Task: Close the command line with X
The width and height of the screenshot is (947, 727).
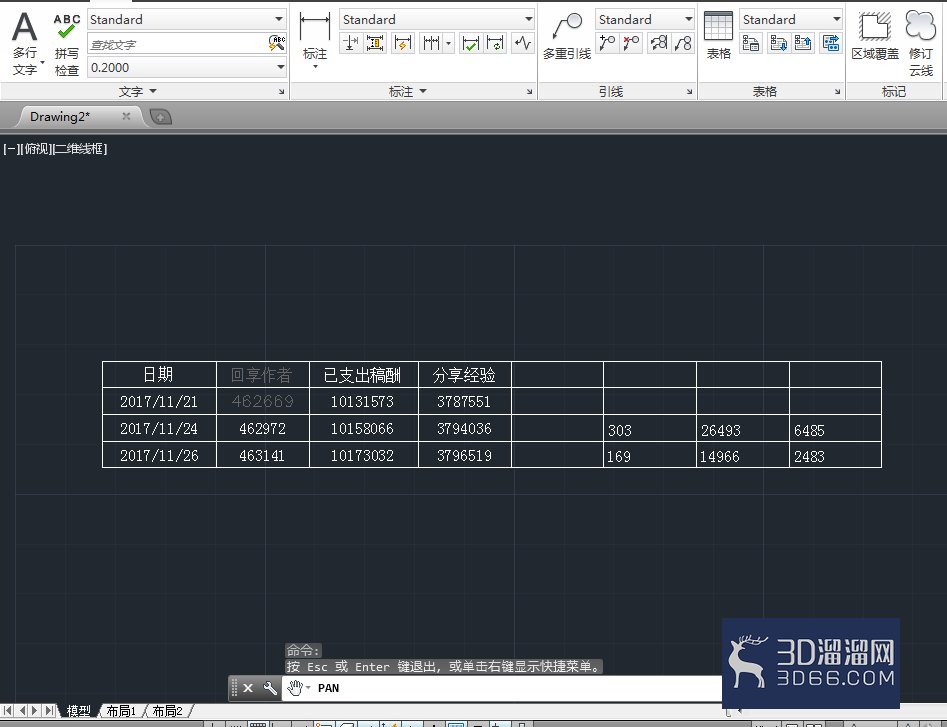Action: (248, 688)
